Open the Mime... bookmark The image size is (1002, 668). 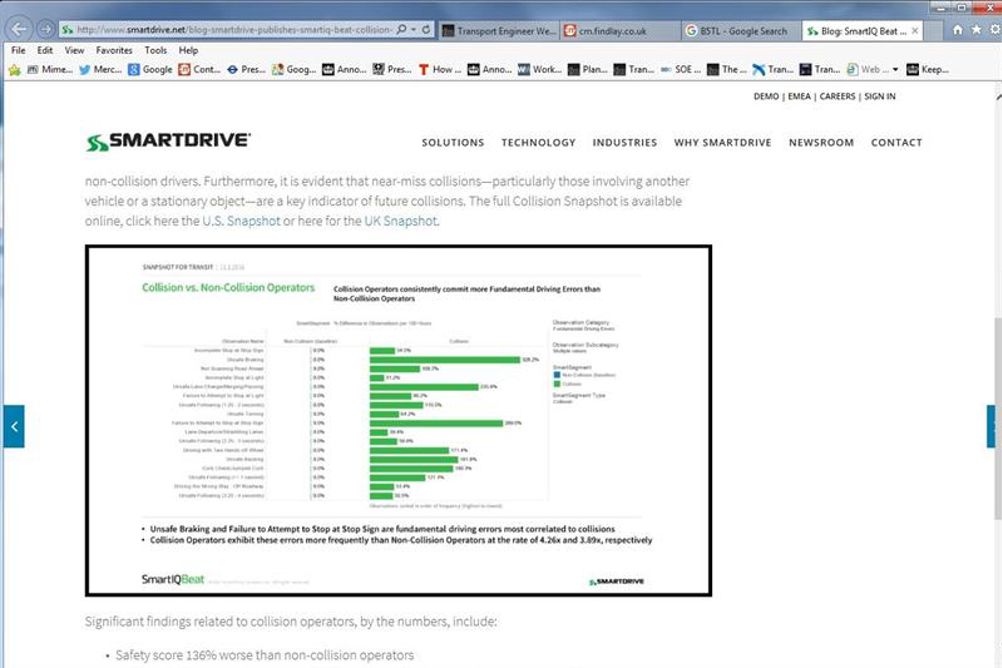pos(50,70)
